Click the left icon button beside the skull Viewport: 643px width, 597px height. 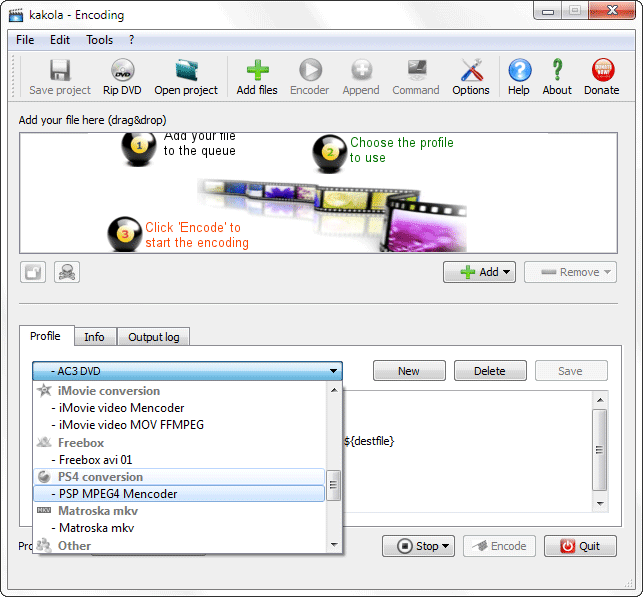click(x=33, y=272)
